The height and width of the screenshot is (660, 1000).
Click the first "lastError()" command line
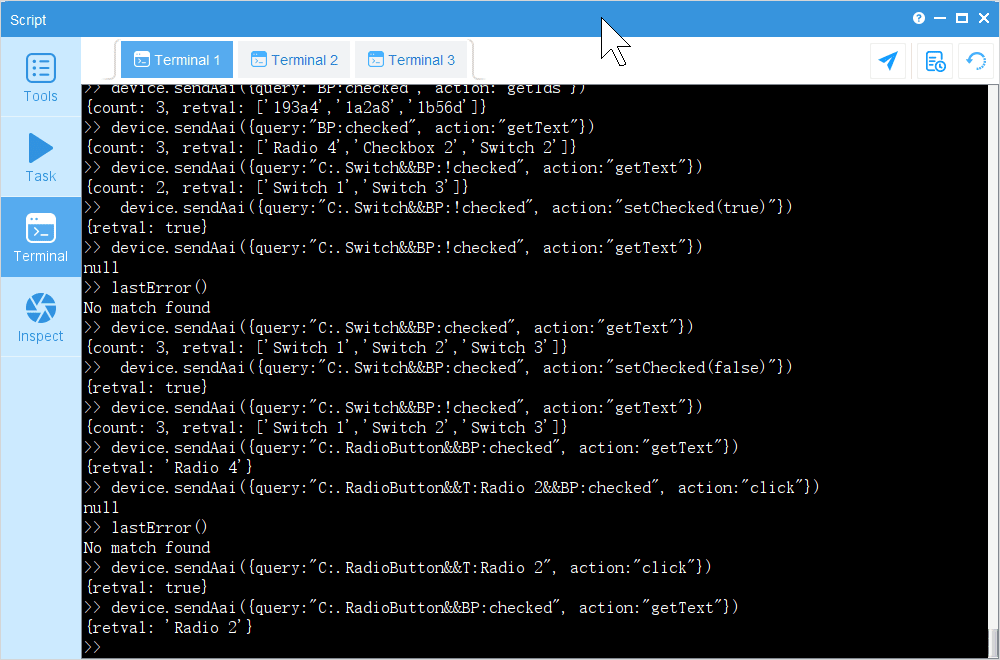(146, 288)
